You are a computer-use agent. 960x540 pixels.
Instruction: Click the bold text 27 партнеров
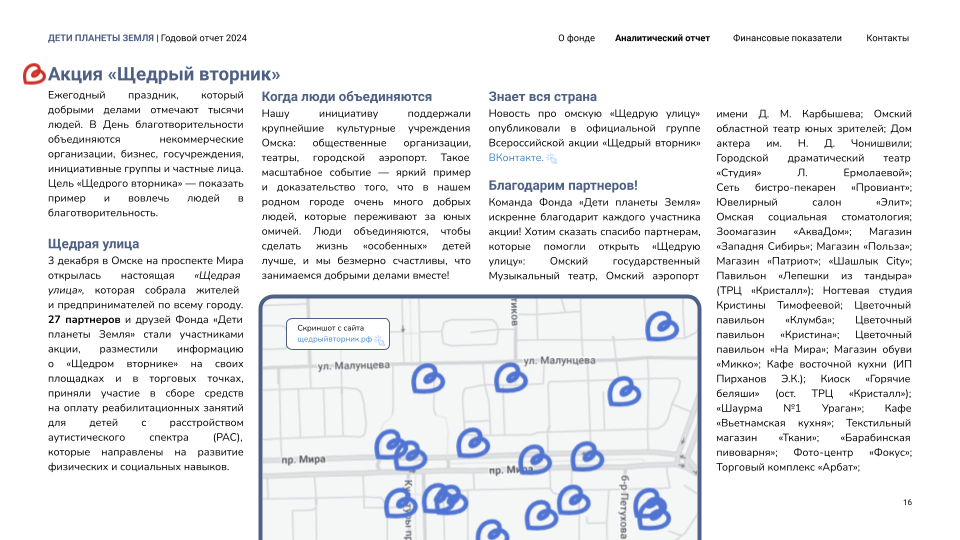click(84, 320)
